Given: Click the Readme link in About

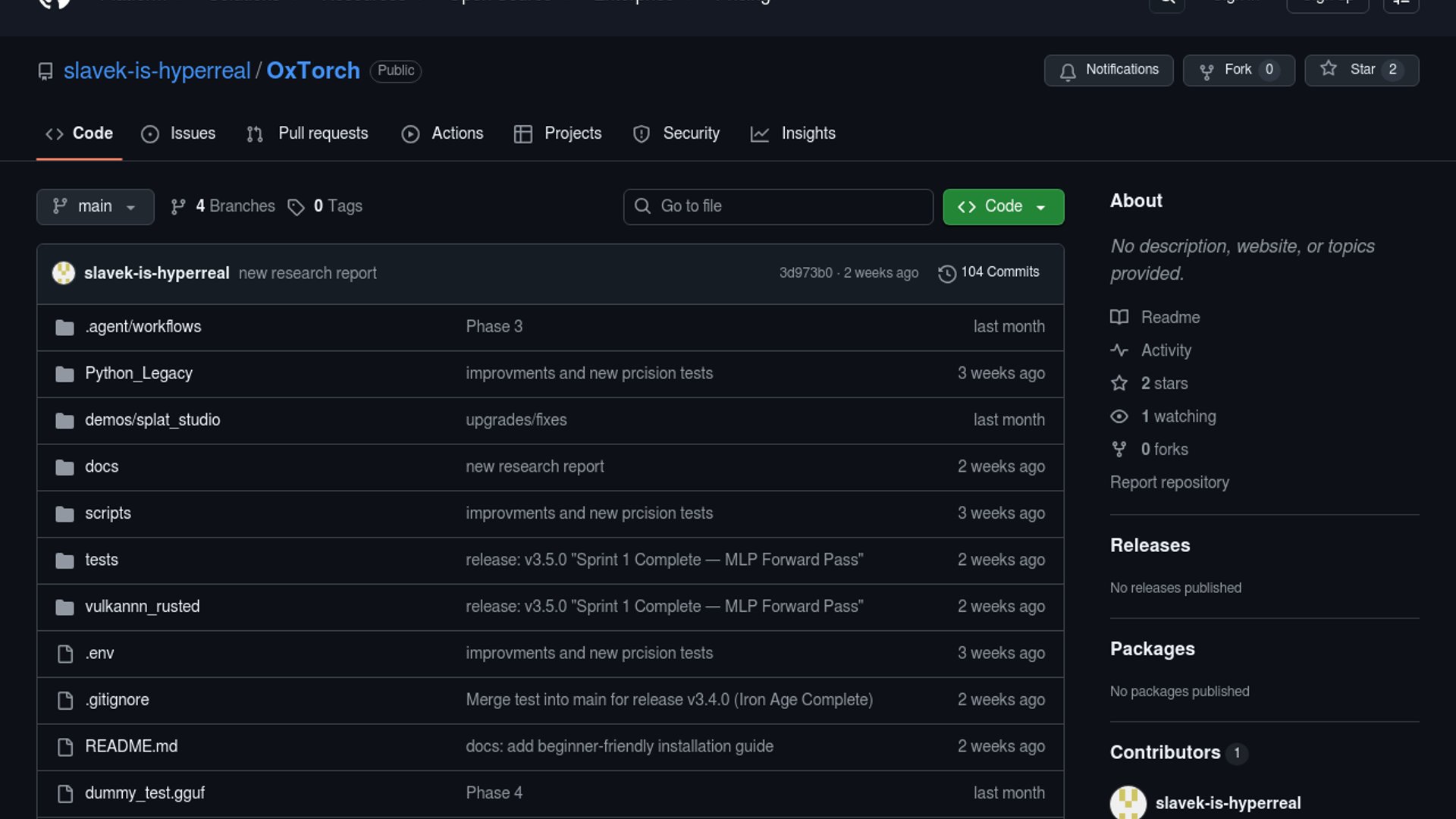Looking at the screenshot, I should [1169, 317].
